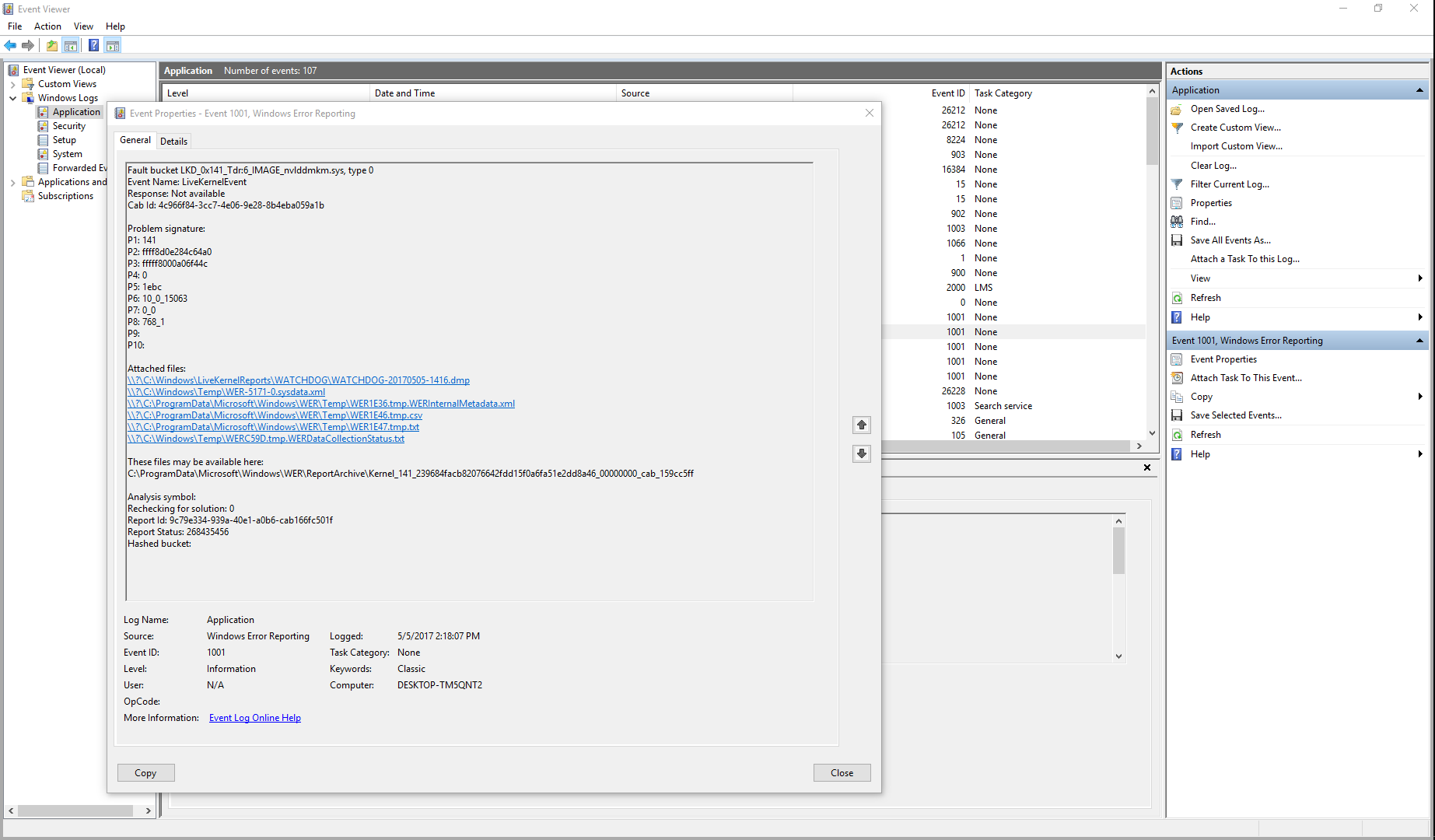Click console tree horizontal scrollbar right arrow
This screenshot has height=840, width=1435.
pyautogui.click(x=148, y=810)
